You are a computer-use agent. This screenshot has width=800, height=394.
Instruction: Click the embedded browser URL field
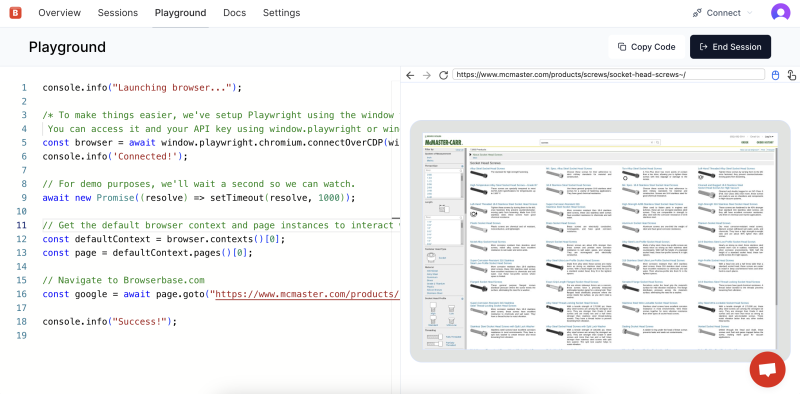(609, 75)
